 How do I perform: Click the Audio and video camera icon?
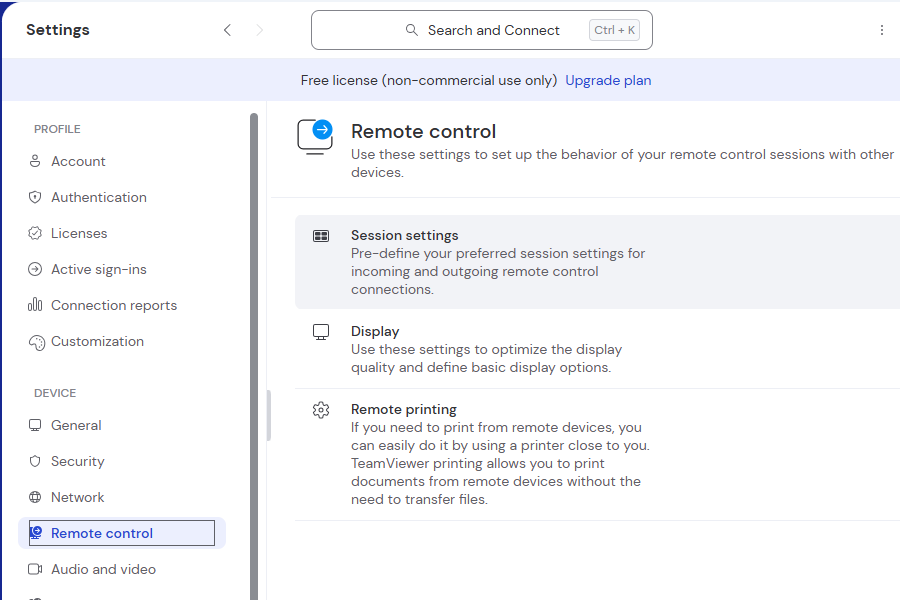pyautogui.click(x=35, y=569)
